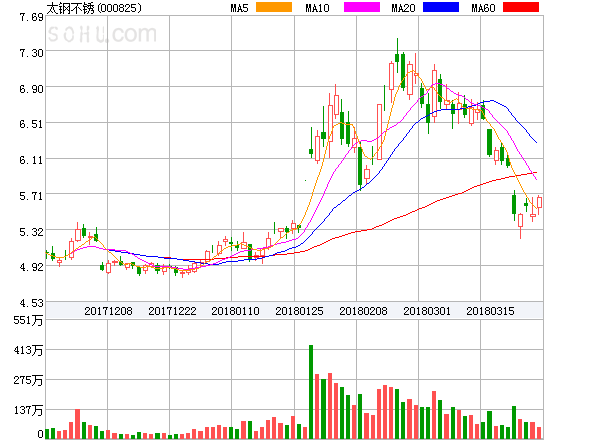Screen dimensions: 600x440
Task: Click the 20180315 date label
Action: click(491, 311)
